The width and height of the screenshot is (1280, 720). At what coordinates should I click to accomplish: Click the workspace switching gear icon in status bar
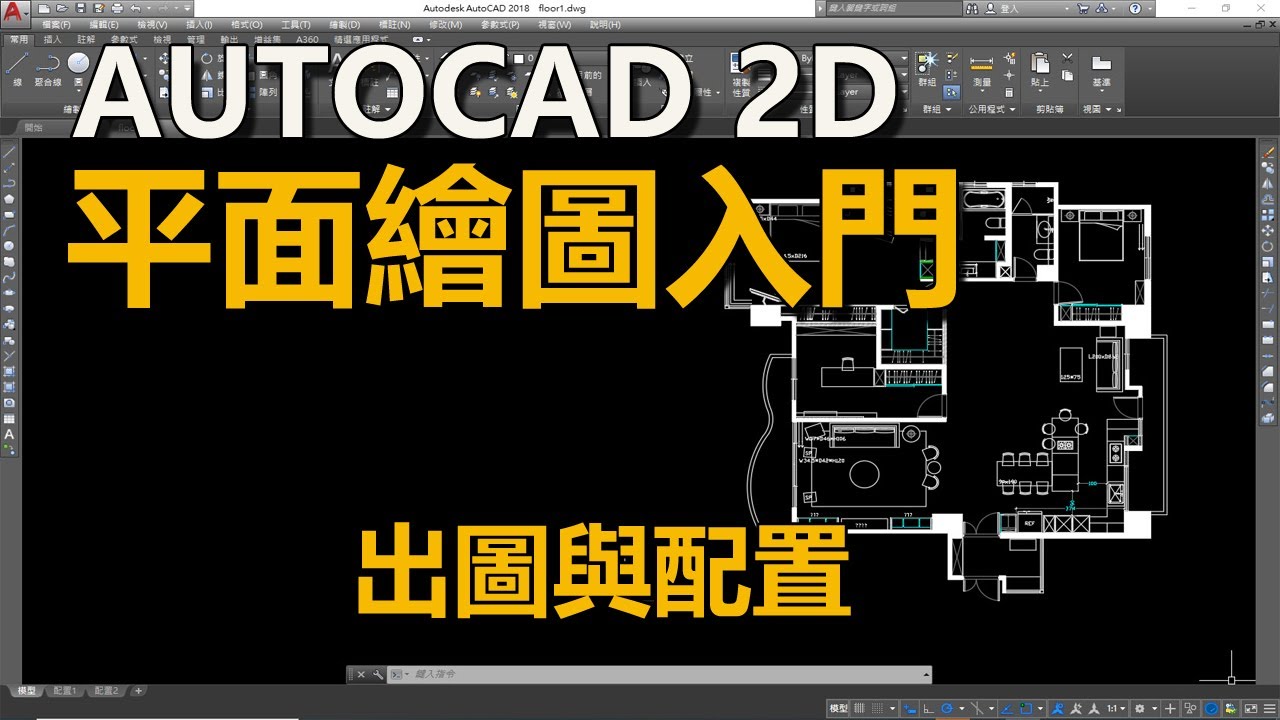coord(1140,707)
